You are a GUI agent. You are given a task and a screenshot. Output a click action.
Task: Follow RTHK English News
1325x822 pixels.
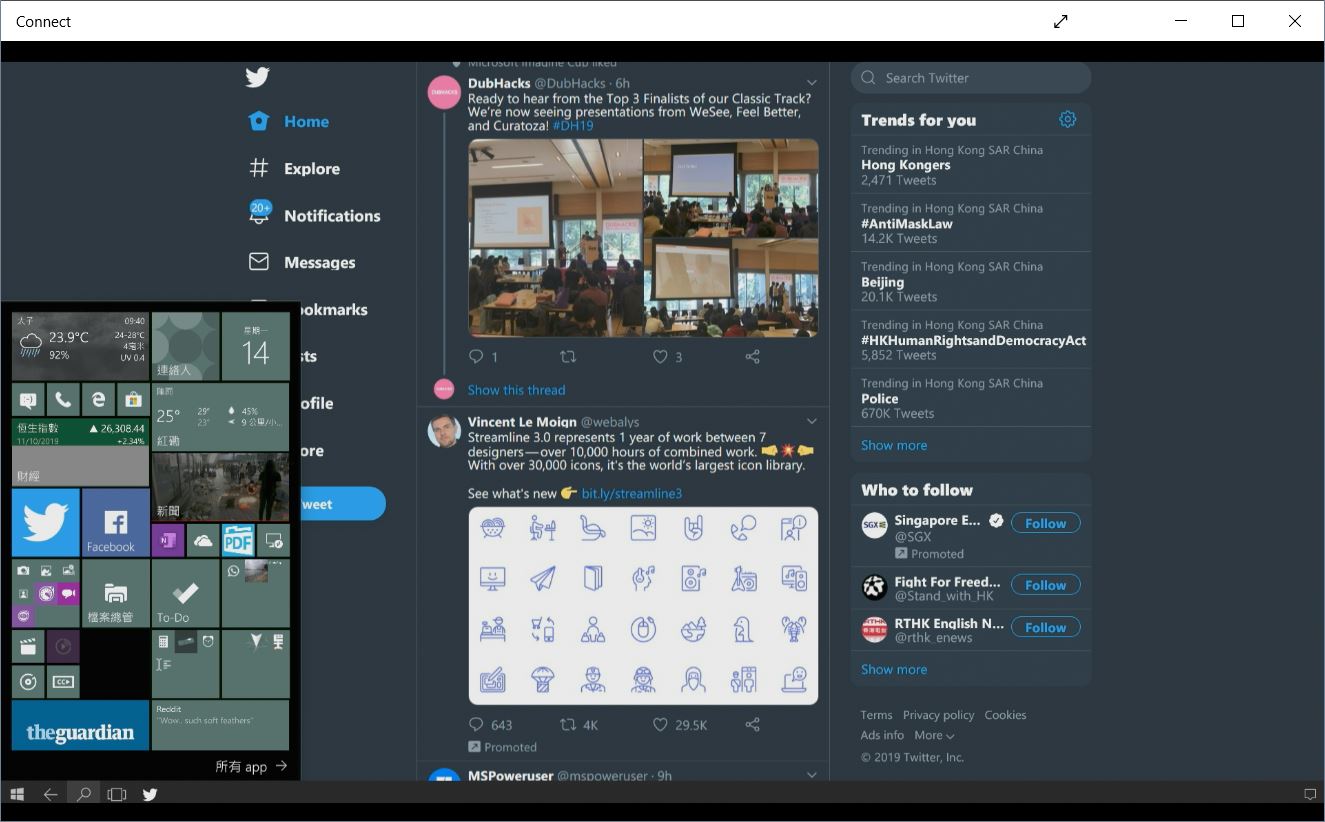coord(1045,627)
